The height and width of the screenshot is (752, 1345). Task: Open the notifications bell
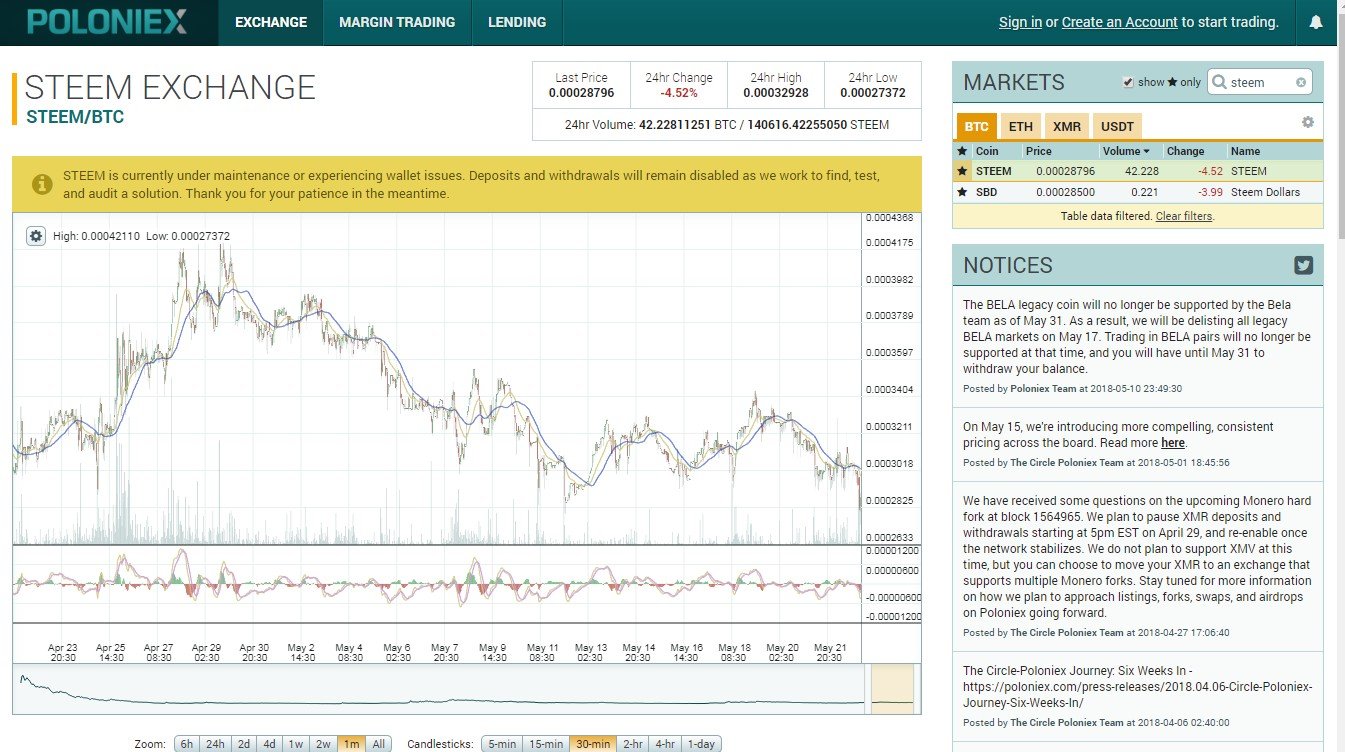point(1316,22)
